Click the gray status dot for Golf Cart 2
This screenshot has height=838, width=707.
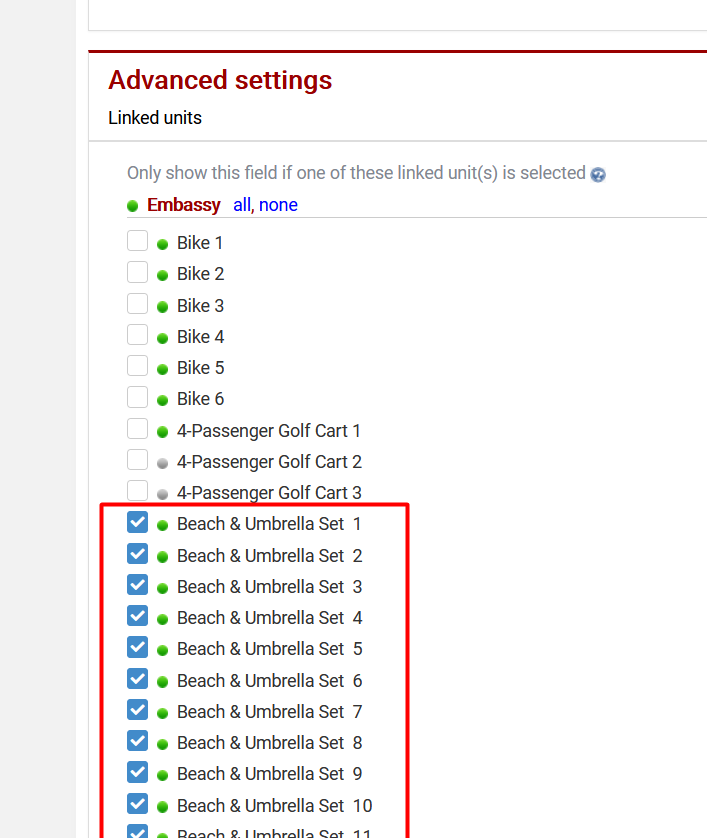(x=162, y=463)
